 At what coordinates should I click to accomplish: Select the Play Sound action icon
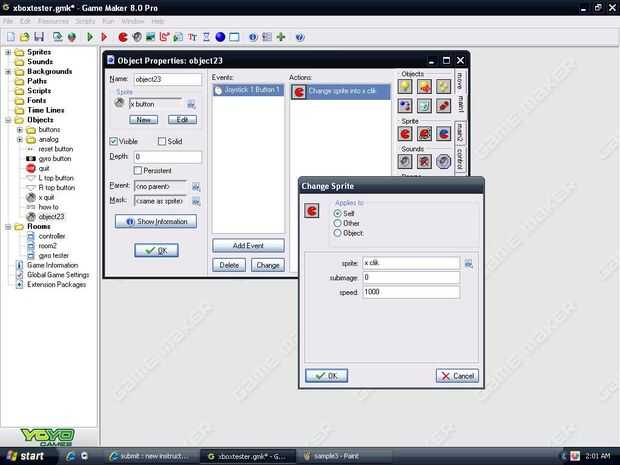coord(405,161)
